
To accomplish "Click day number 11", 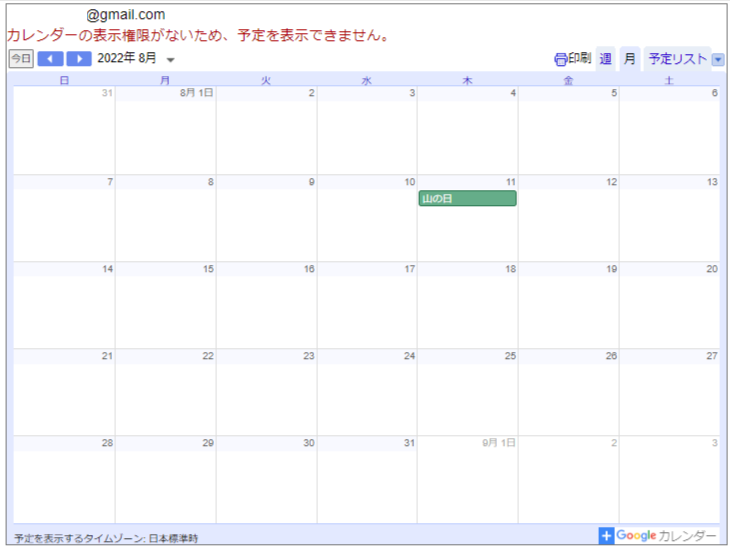I will 511,182.
